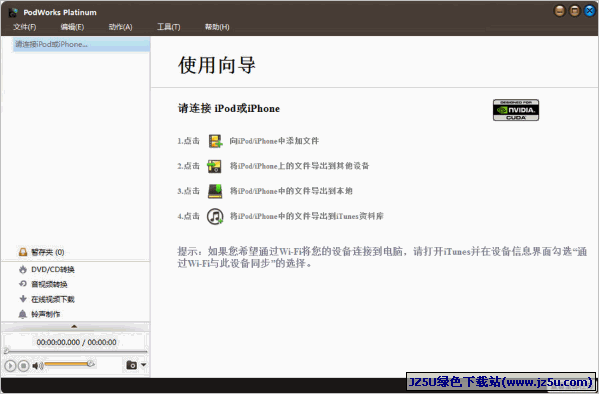Screen dimensions: 599x394
Task: Click the 音视频转换 convert icon
Action: [x=23, y=284]
